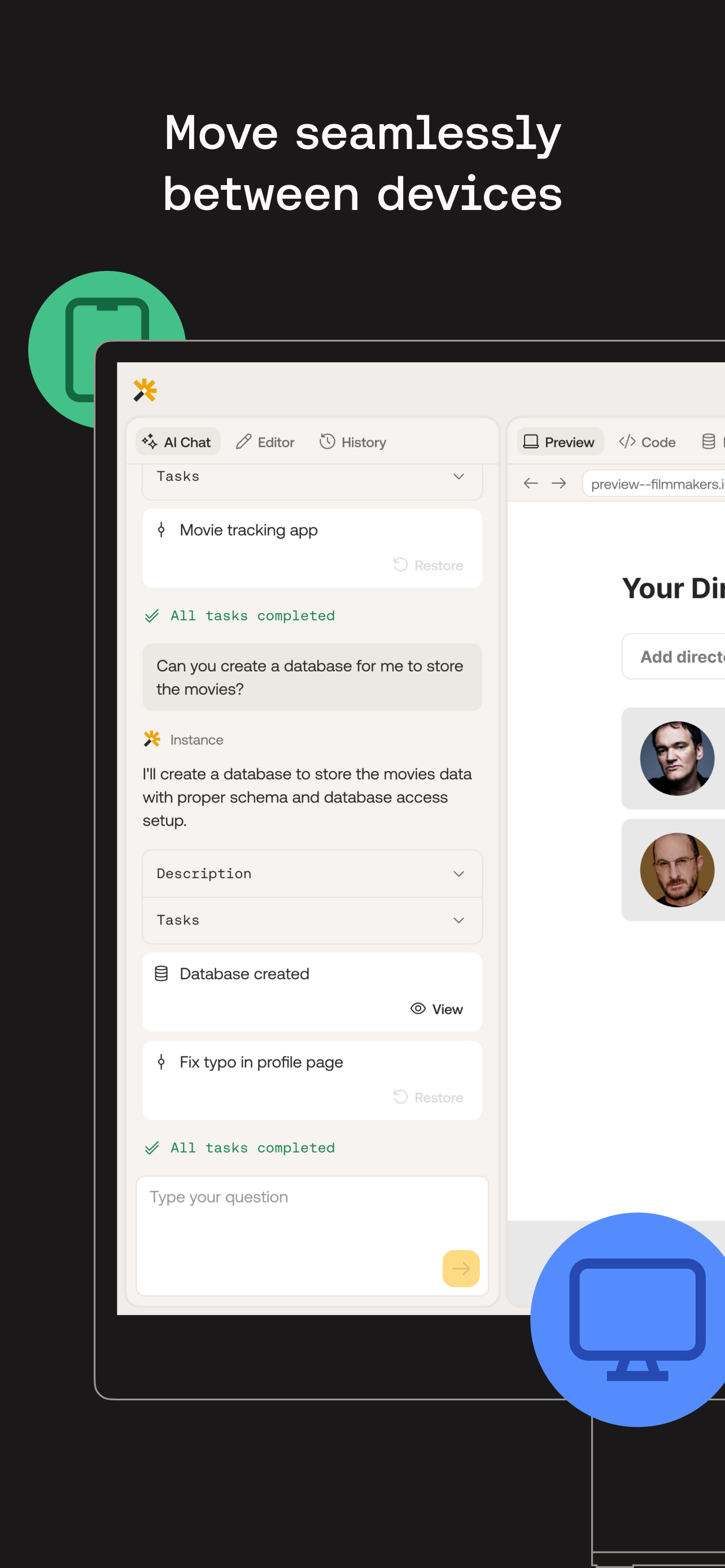Select the bearded director avatar with glasses
Viewport: 725px width, 1568px height.
tap(677, 870)
